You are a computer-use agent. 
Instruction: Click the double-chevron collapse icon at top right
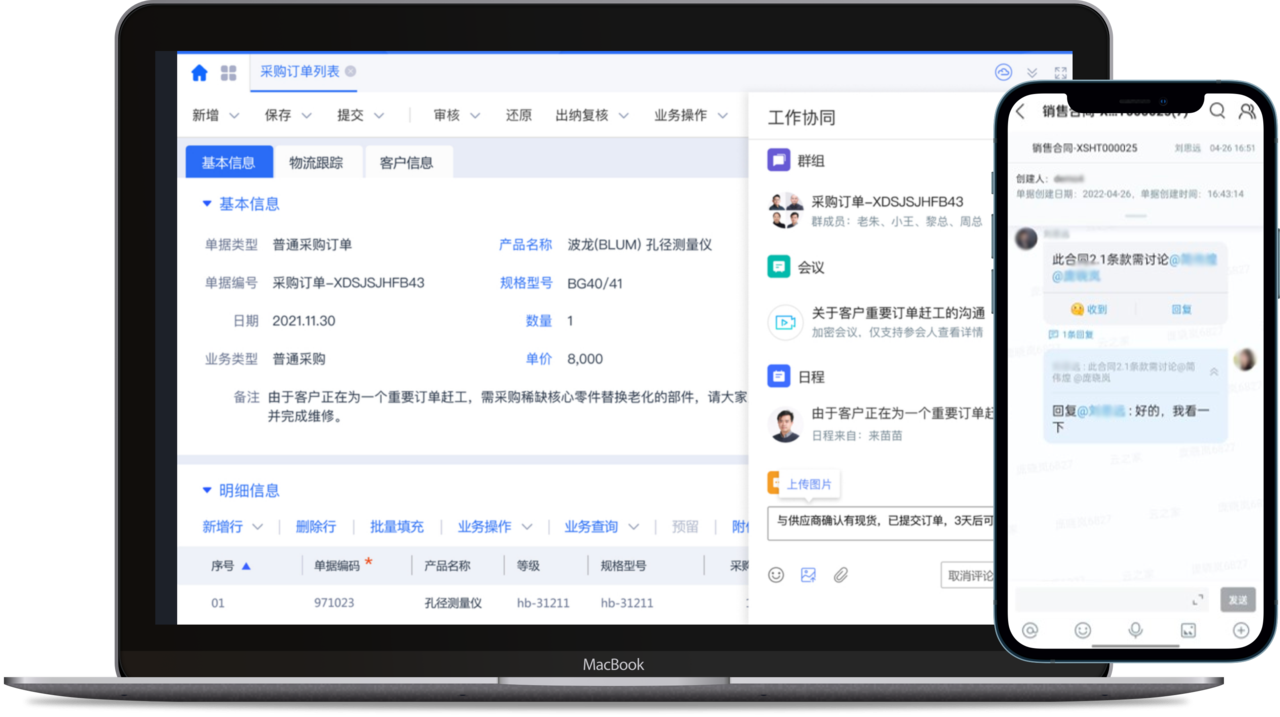1032,73
